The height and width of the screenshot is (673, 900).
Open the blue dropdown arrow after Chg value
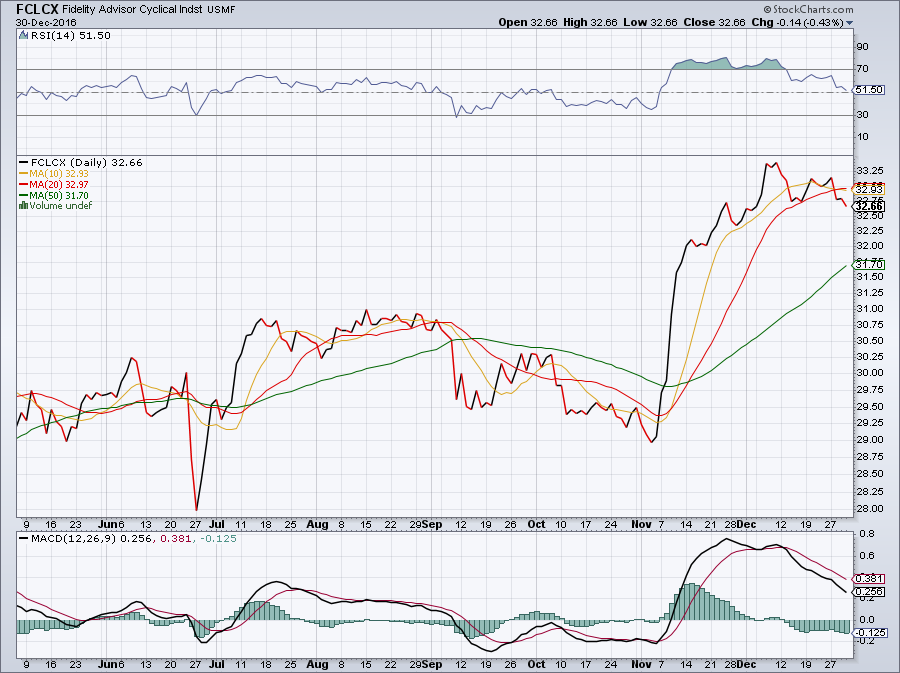(x=849, y=23)
